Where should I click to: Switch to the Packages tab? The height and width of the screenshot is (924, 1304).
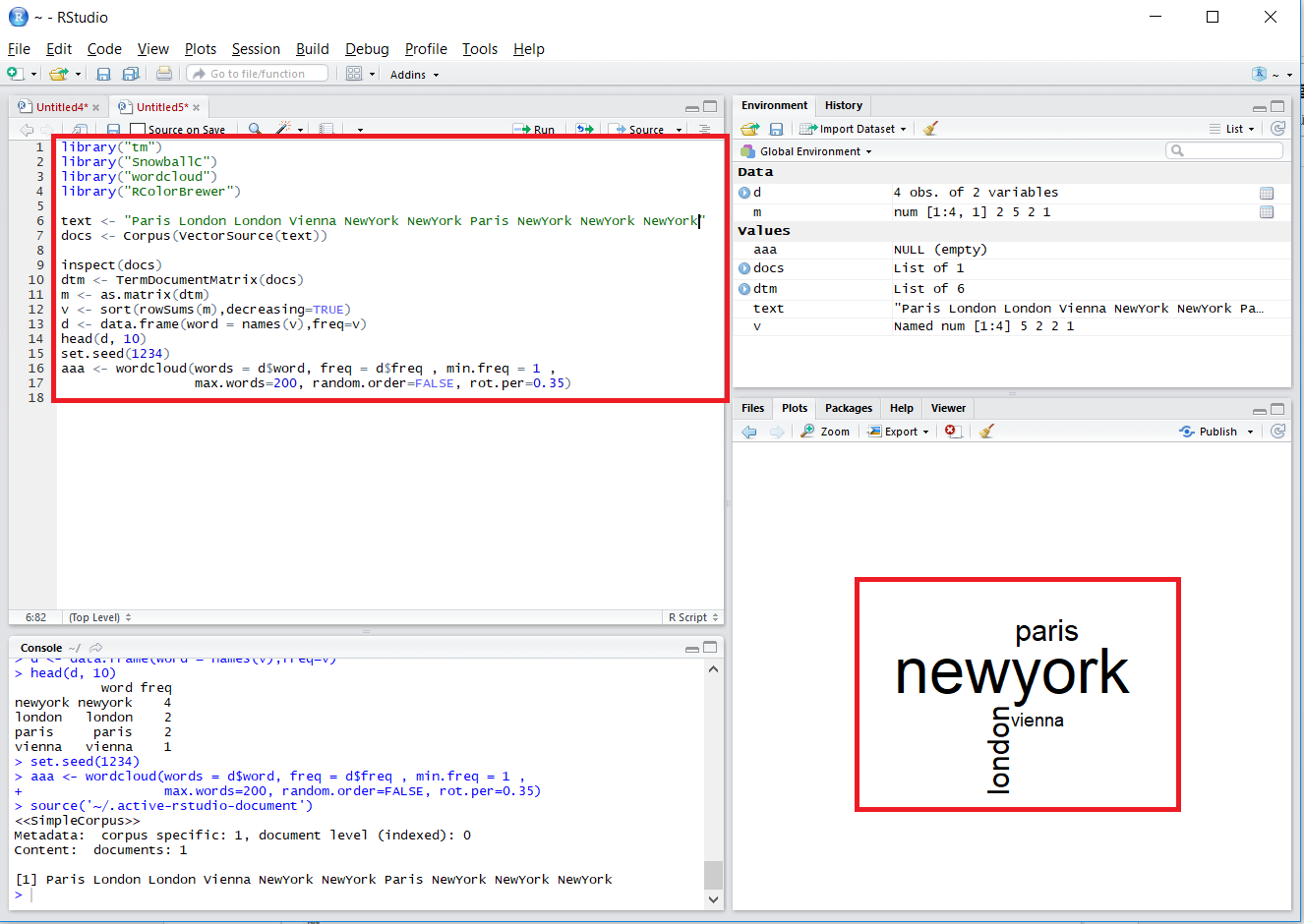(x=848, y=408)
